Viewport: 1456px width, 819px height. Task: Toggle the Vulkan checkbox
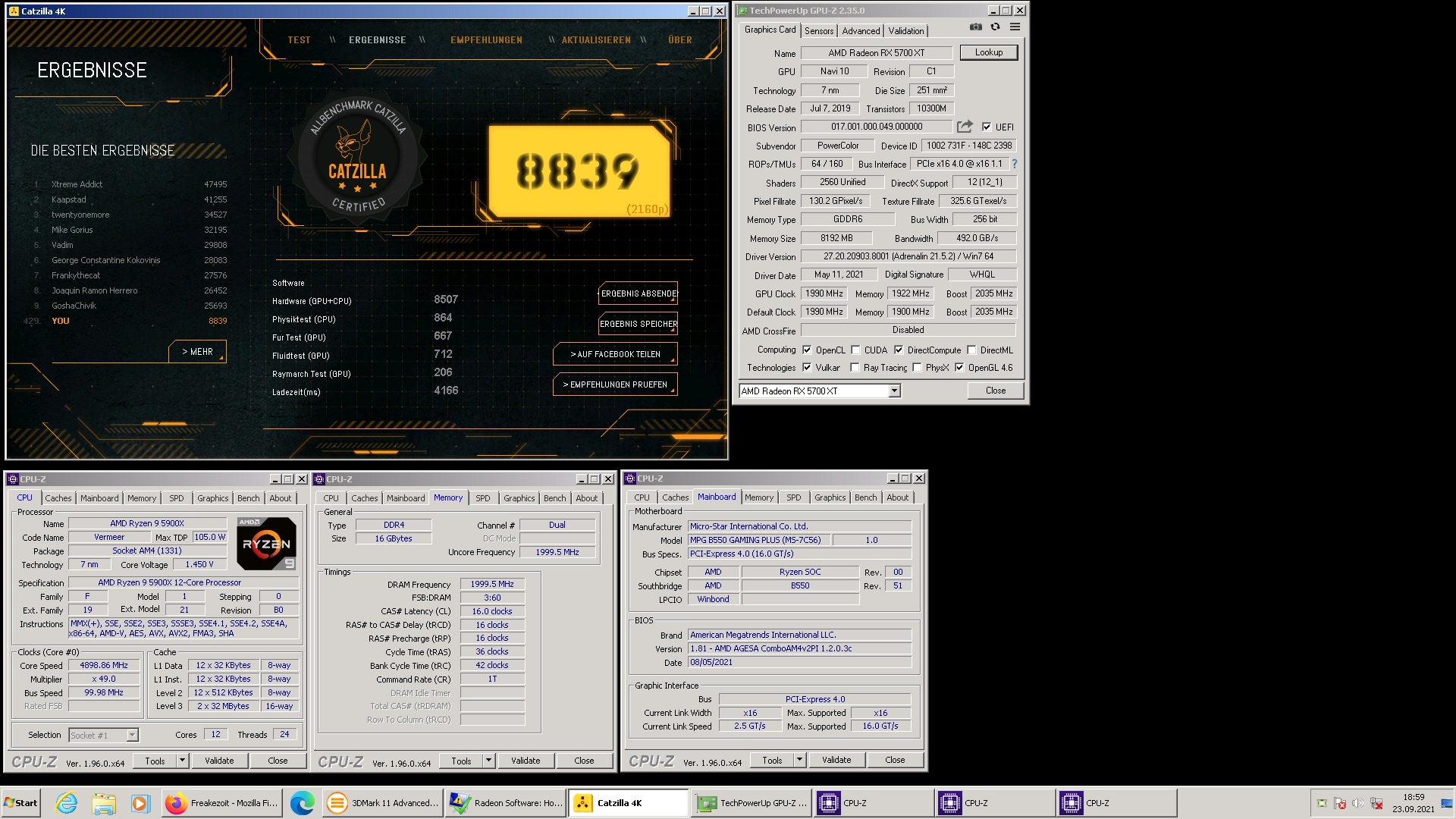pos(807,368)
